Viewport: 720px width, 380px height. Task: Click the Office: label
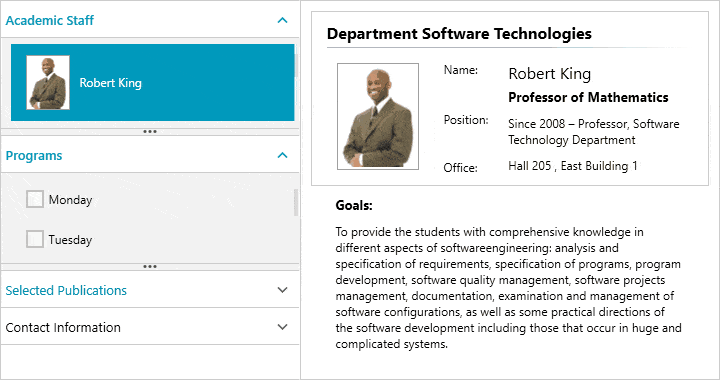pyautogui.click(x=461, y=168)
